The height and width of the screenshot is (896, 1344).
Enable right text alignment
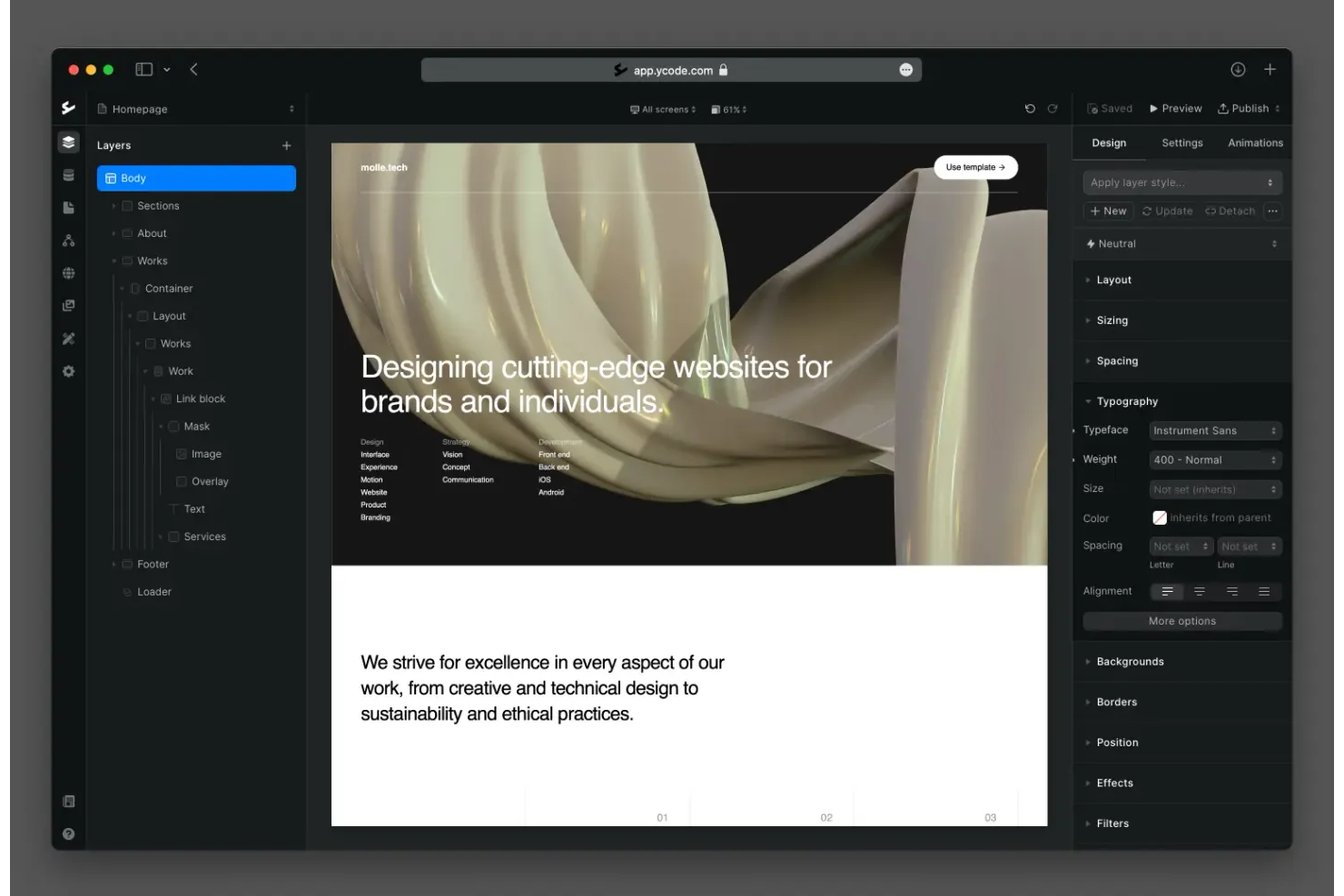[1231, 591]
